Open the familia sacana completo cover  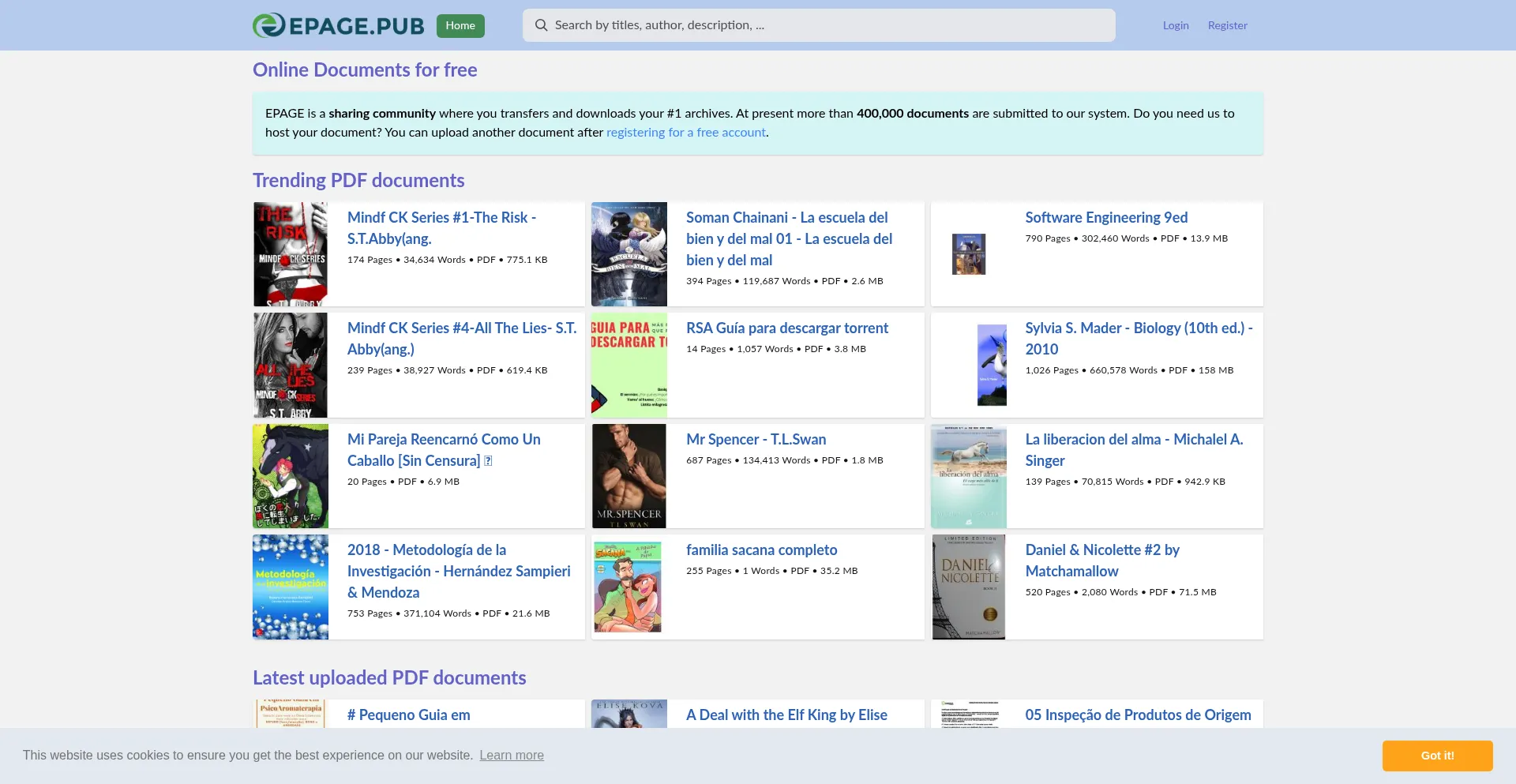click(629, 587)
